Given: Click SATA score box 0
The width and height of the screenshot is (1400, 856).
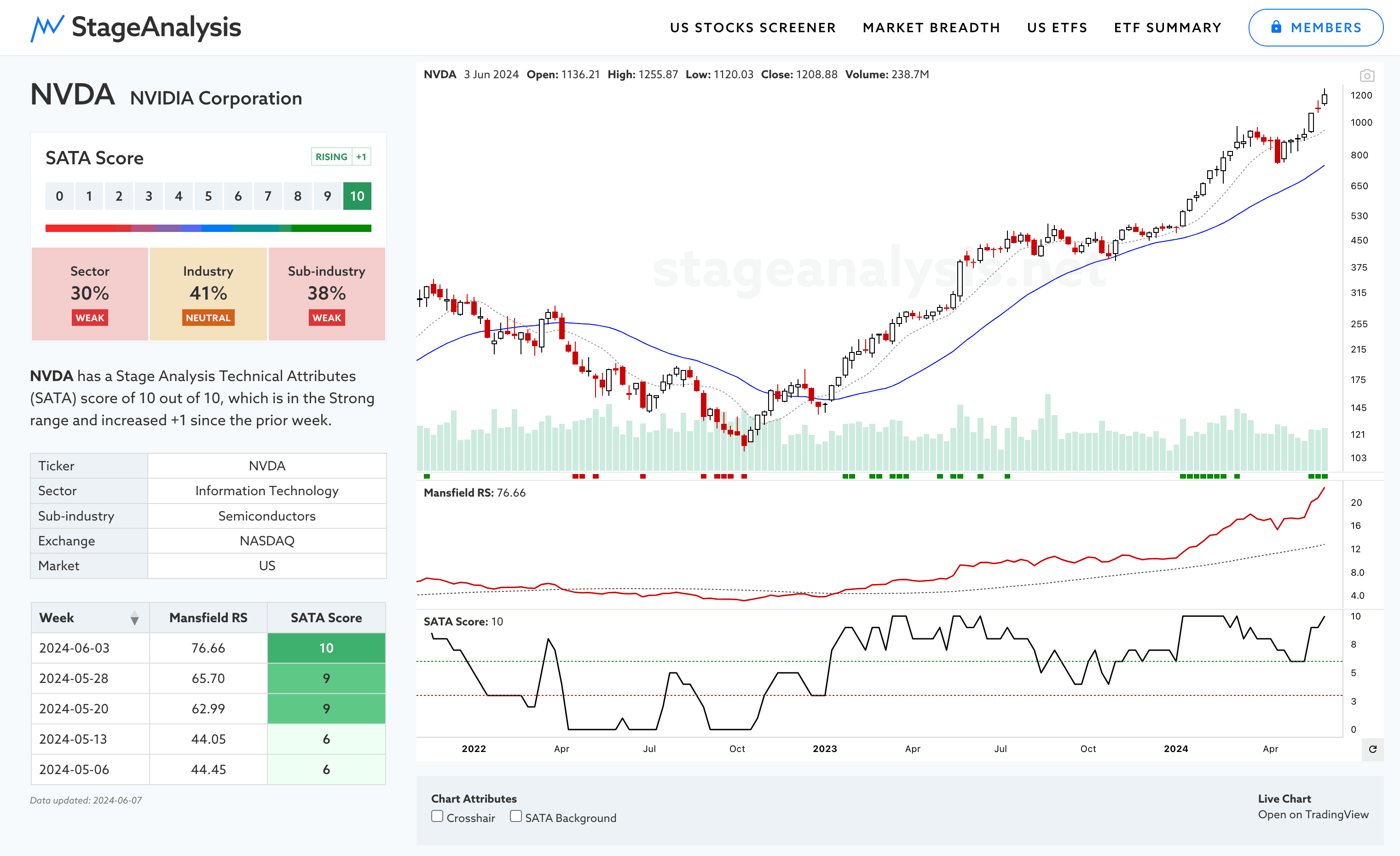Looking at the screenshot, I should pos(59,196).
